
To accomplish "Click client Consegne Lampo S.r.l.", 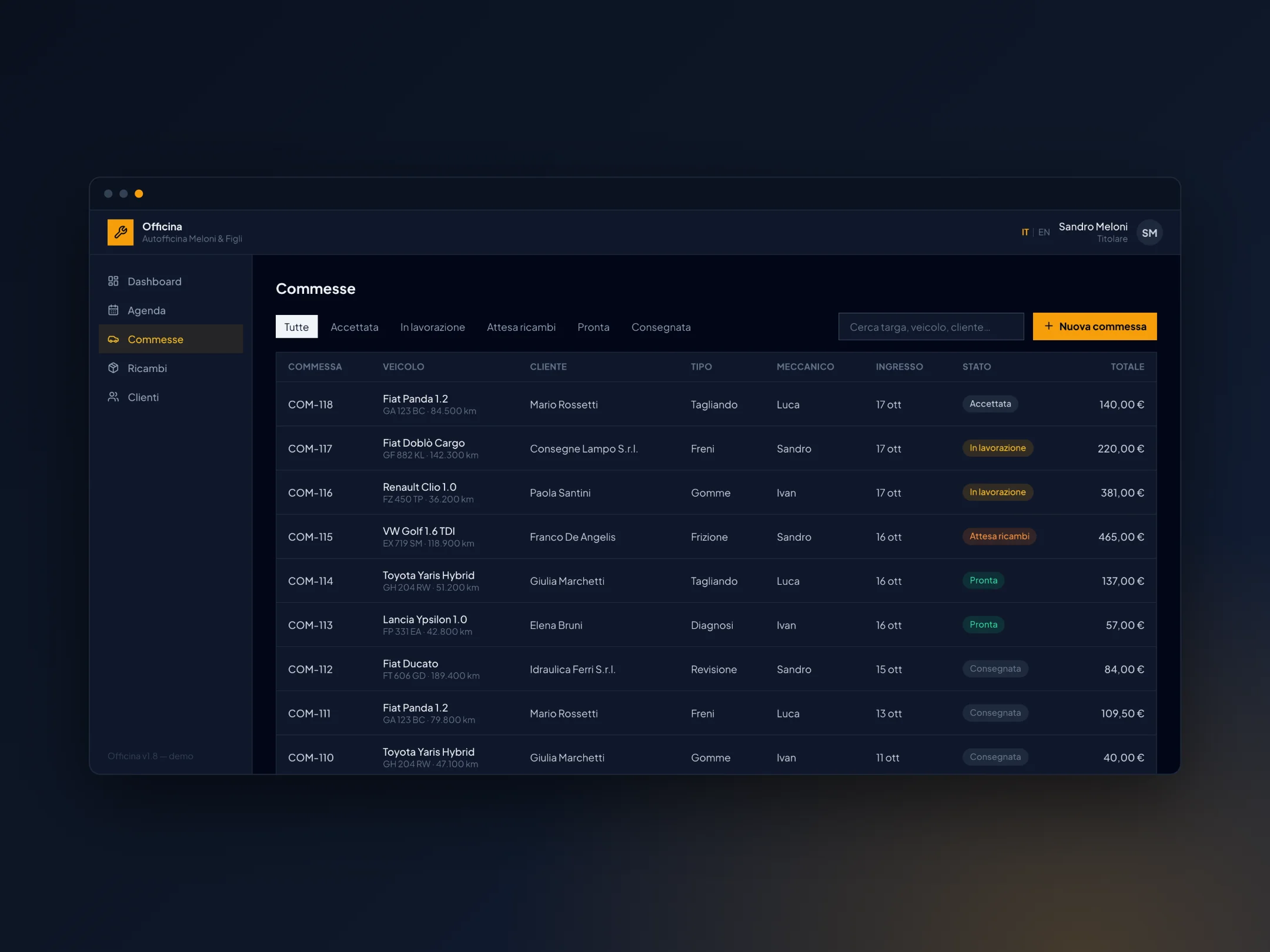I will coord(583,448).
